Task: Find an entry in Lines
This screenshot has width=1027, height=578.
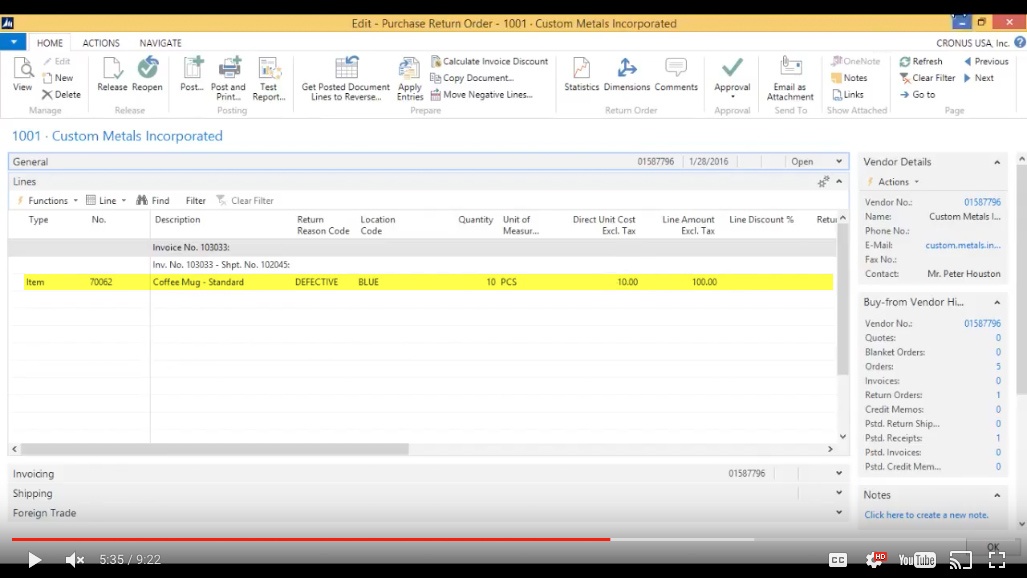Action: tap(153, 201)
